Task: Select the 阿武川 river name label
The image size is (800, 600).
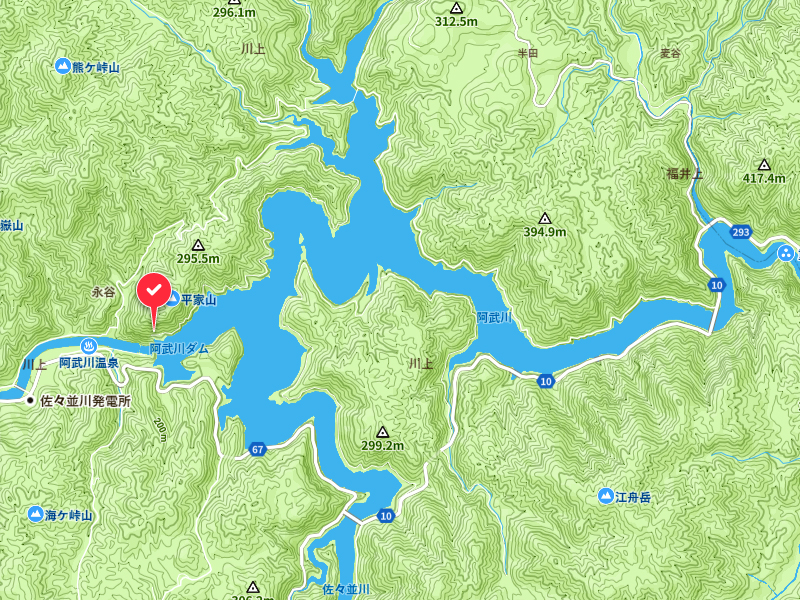Action: click(494, 317)
